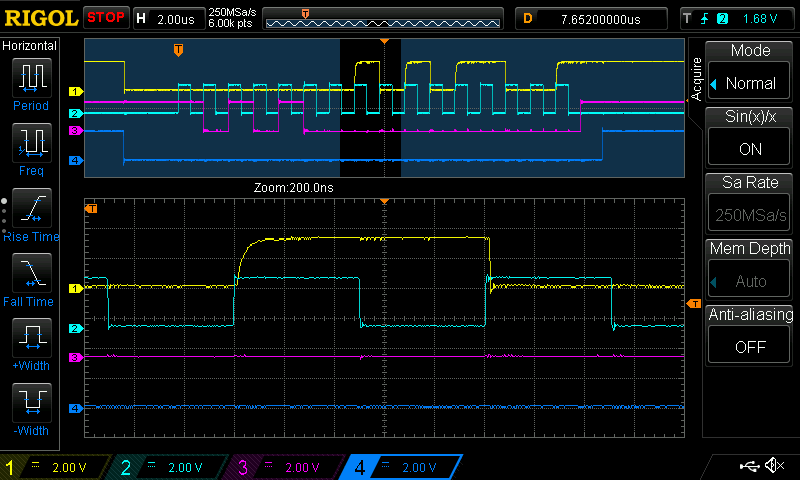Image resolution: width=800 pixels, height=480 pixels.
Task: Select the Period measurement icon
Action: [32, 78]
